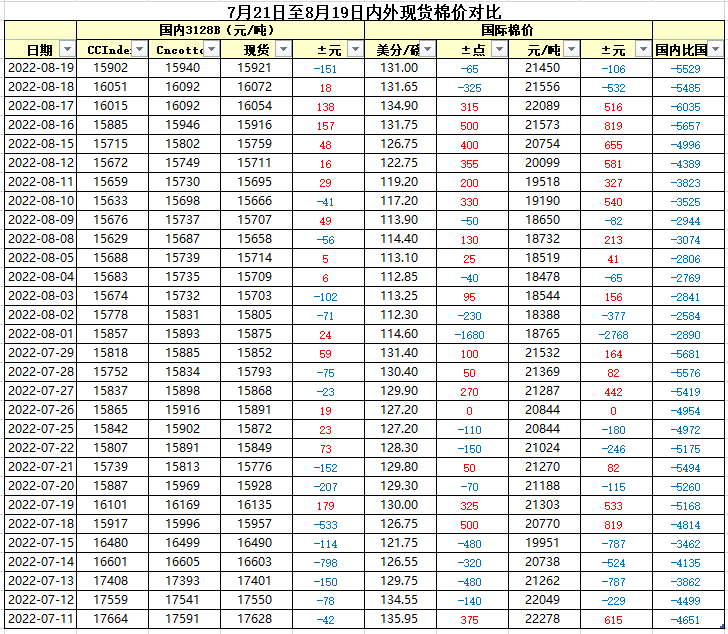Open the ±元 filter under 国内3128B
The width and height of the screenshot is (728, 634).
click(355, 49)
